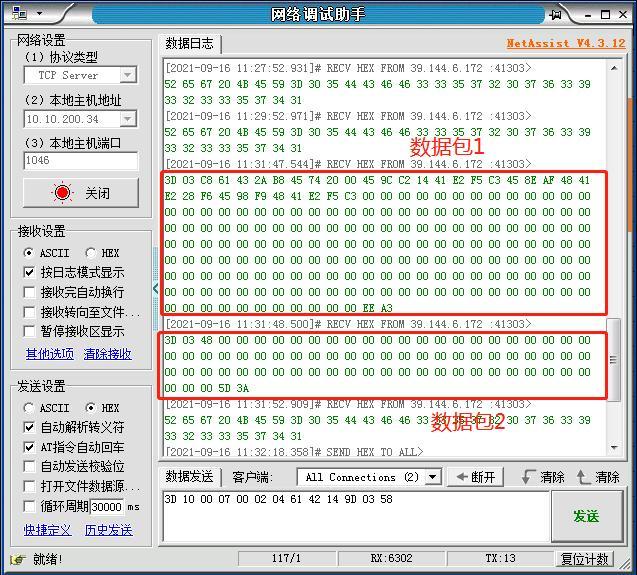Click the local host port input field
The width and height of the screenshot is (637, 575).
[x=80, y=160]
